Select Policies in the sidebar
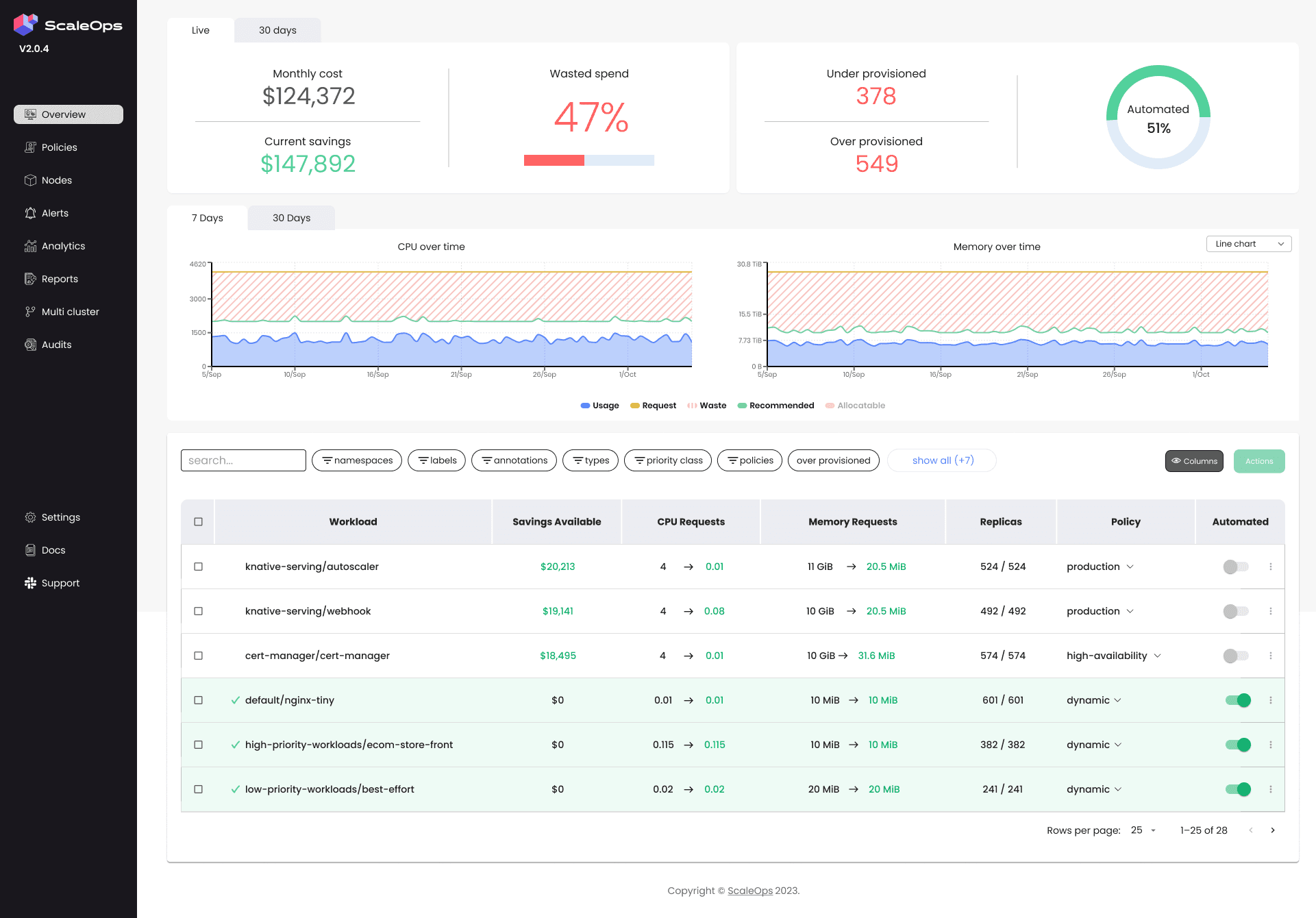The height and width of the screenshot is (918, 1316). click(59, 147)
